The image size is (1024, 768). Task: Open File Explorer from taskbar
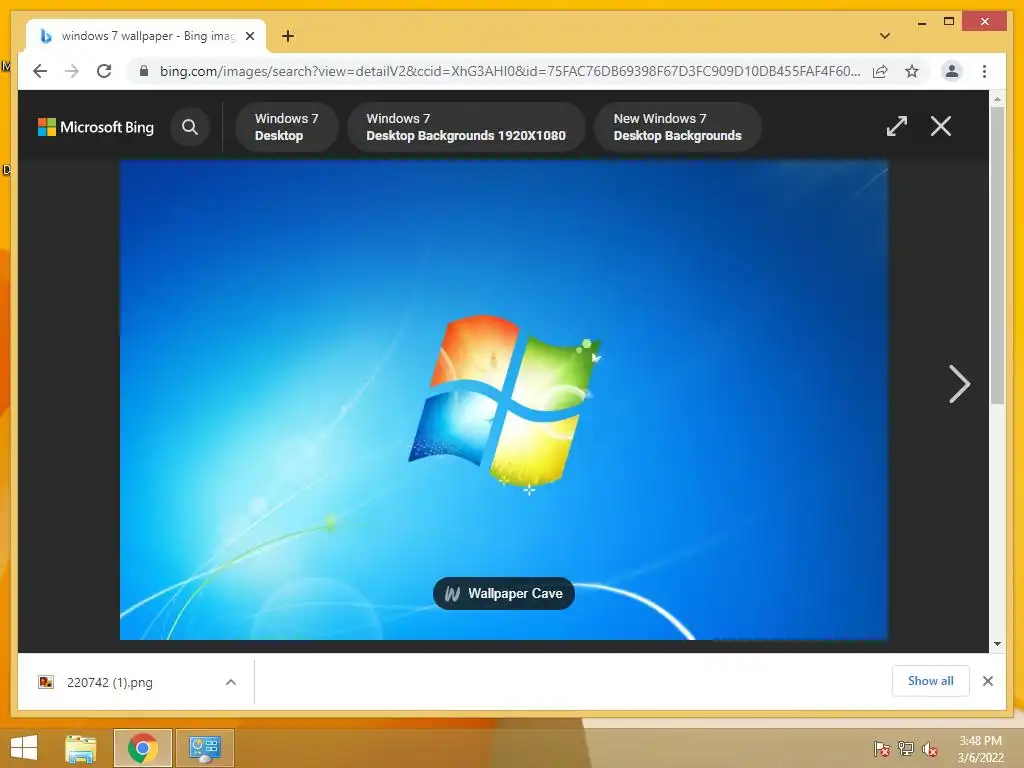click(81, 748)
